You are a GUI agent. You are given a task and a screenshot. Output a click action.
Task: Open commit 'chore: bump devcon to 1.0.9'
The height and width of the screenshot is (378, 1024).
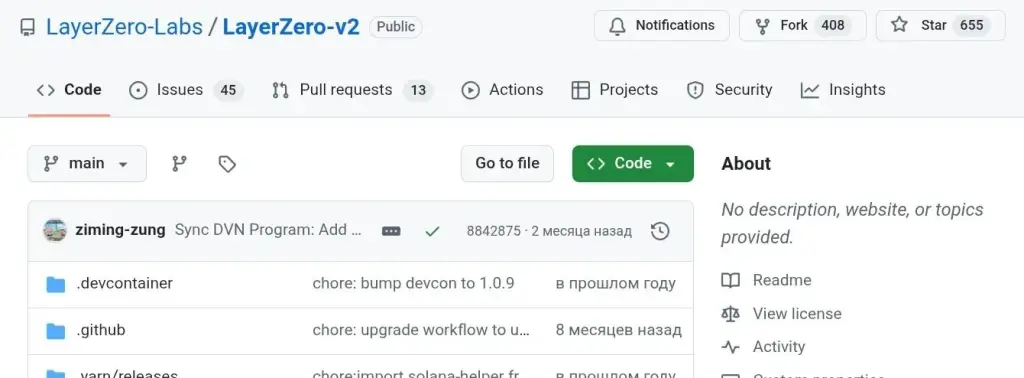[x=413, y=283]
